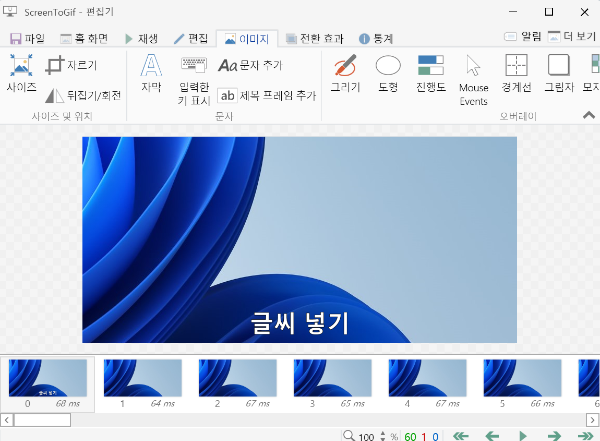This screenshot has height=441, width=600.
Task: Click 제목 프레임 추가 title frame
Action: (267, 95)
